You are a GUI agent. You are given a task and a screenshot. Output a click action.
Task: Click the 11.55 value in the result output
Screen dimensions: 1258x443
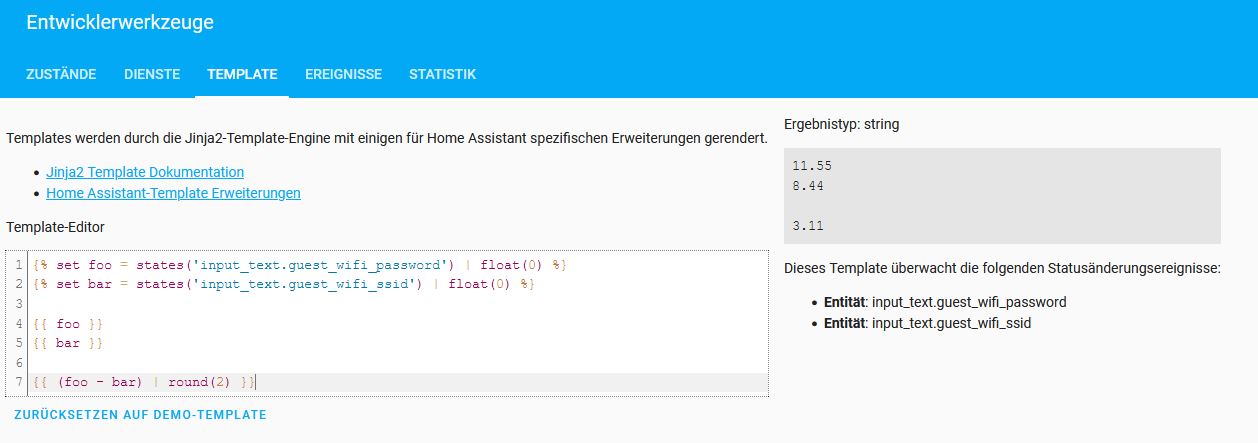[x=811, y=166]
